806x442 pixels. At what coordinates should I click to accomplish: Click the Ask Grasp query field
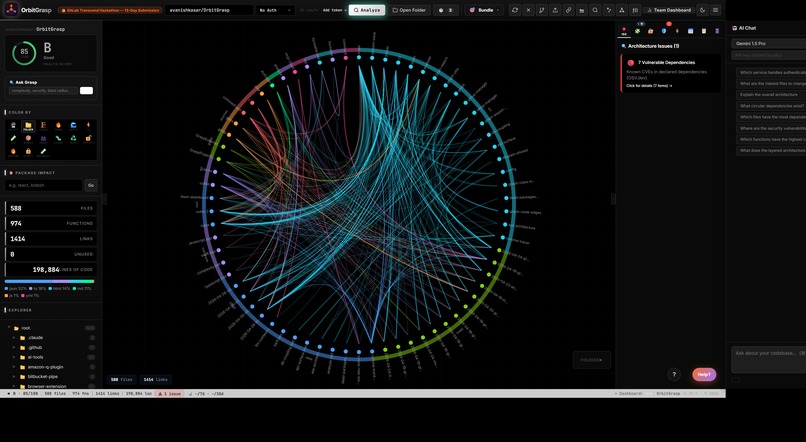point(43,90)
